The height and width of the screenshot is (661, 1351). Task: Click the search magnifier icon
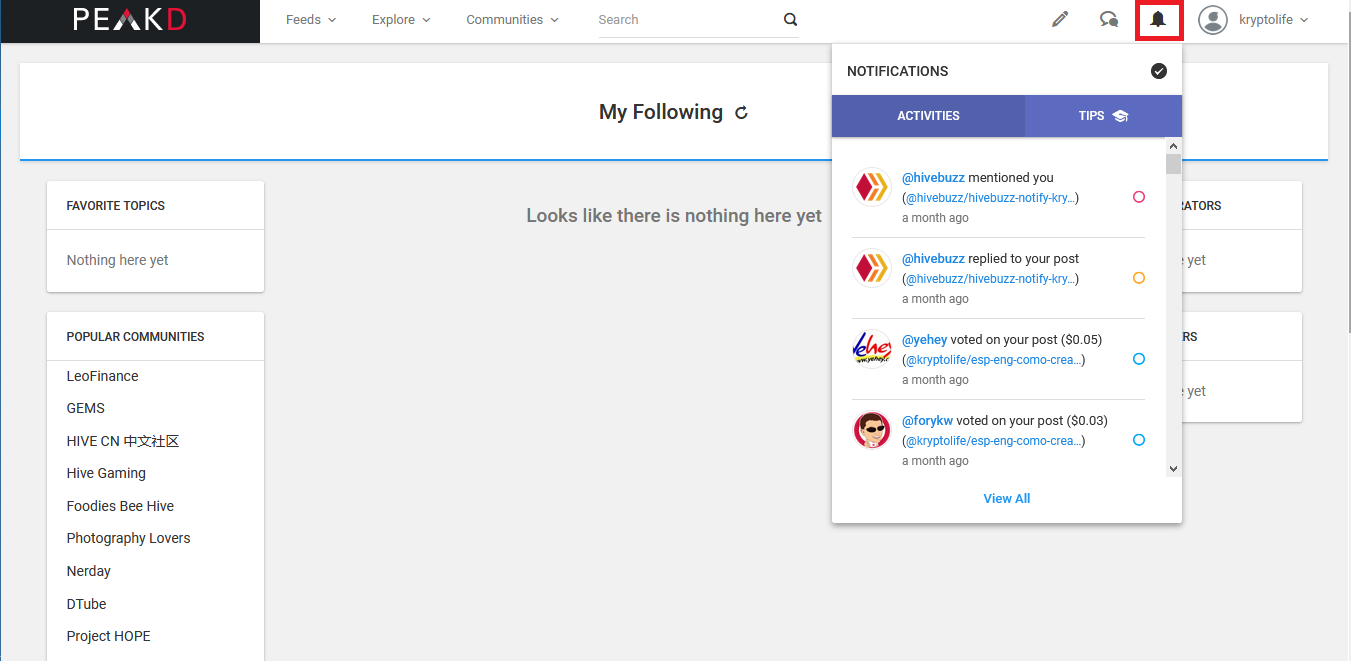click(x=790, y=19)
